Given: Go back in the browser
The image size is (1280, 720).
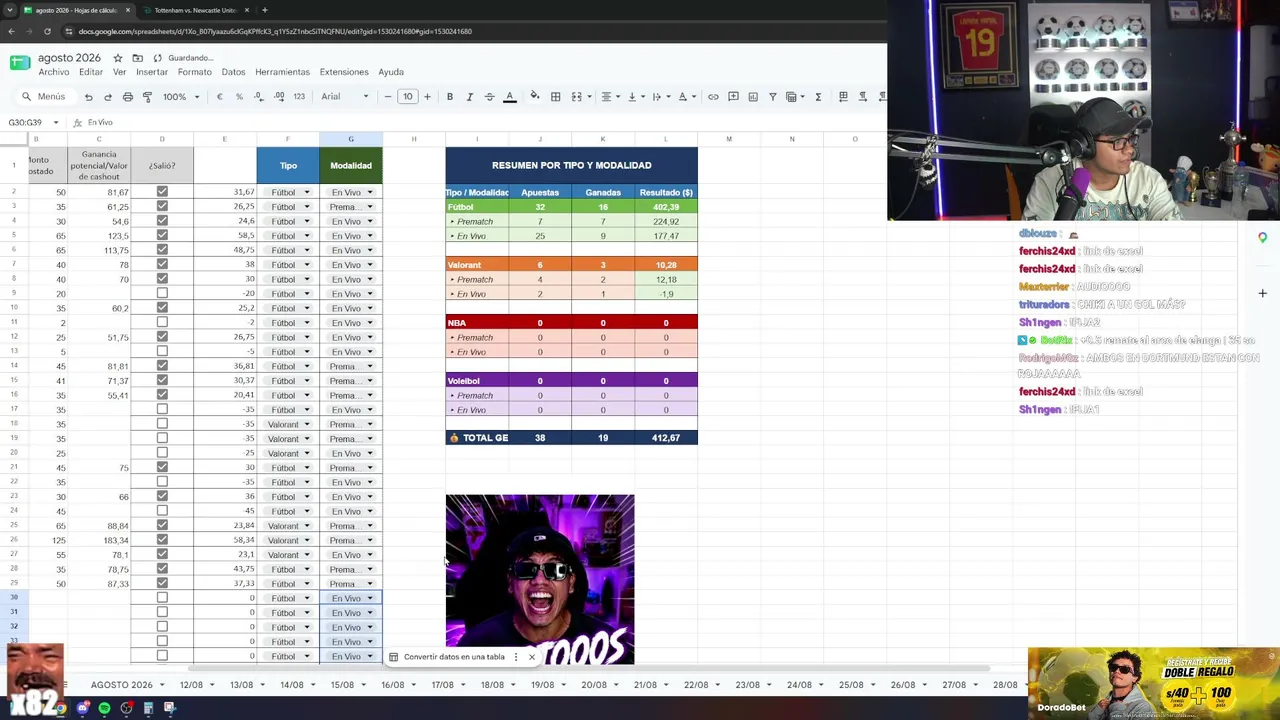Looking at the screenshot, I should [11, 31].
